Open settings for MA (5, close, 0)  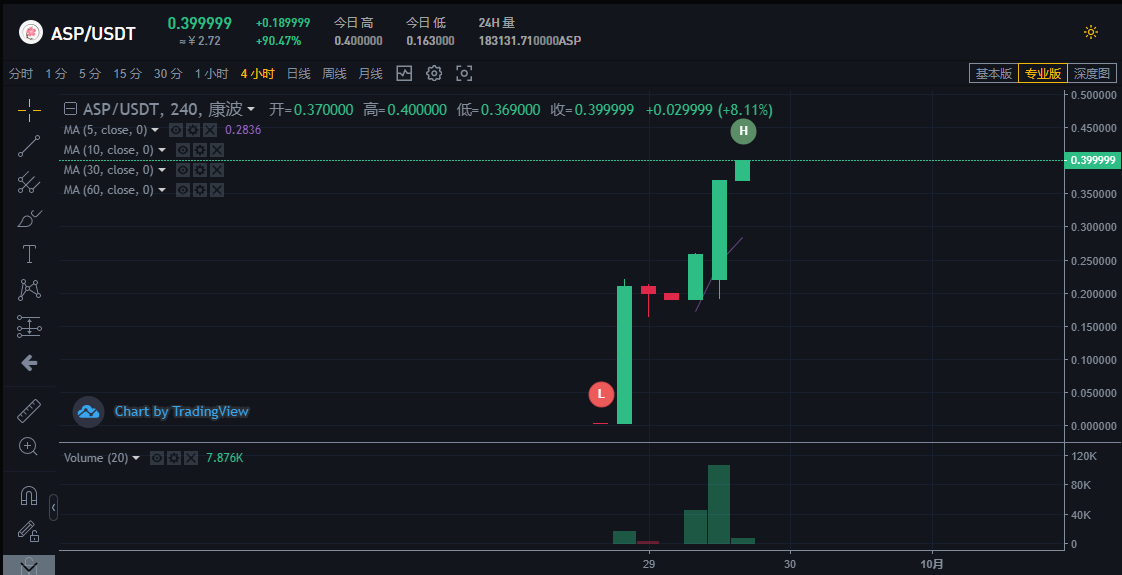point(192,130)
